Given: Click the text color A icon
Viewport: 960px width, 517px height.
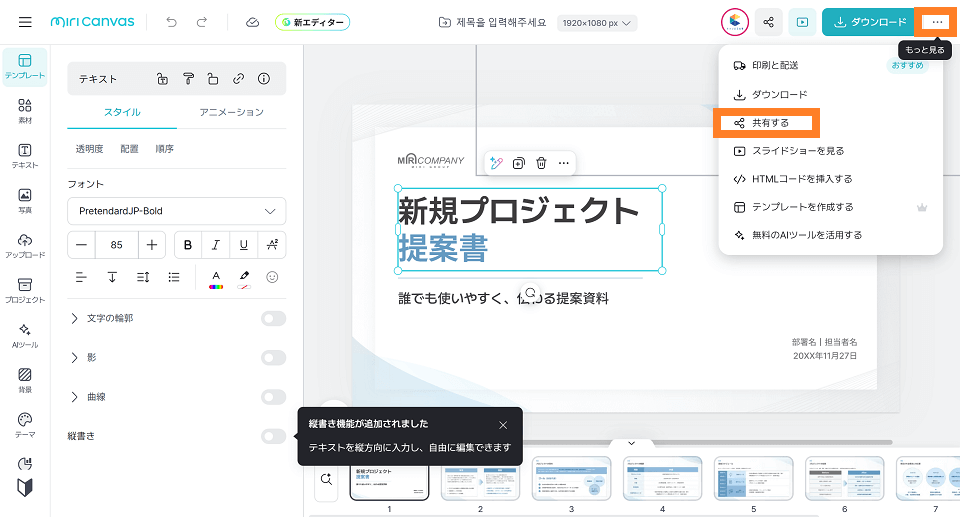Looking at the screenshot, I should pos(215,277).
